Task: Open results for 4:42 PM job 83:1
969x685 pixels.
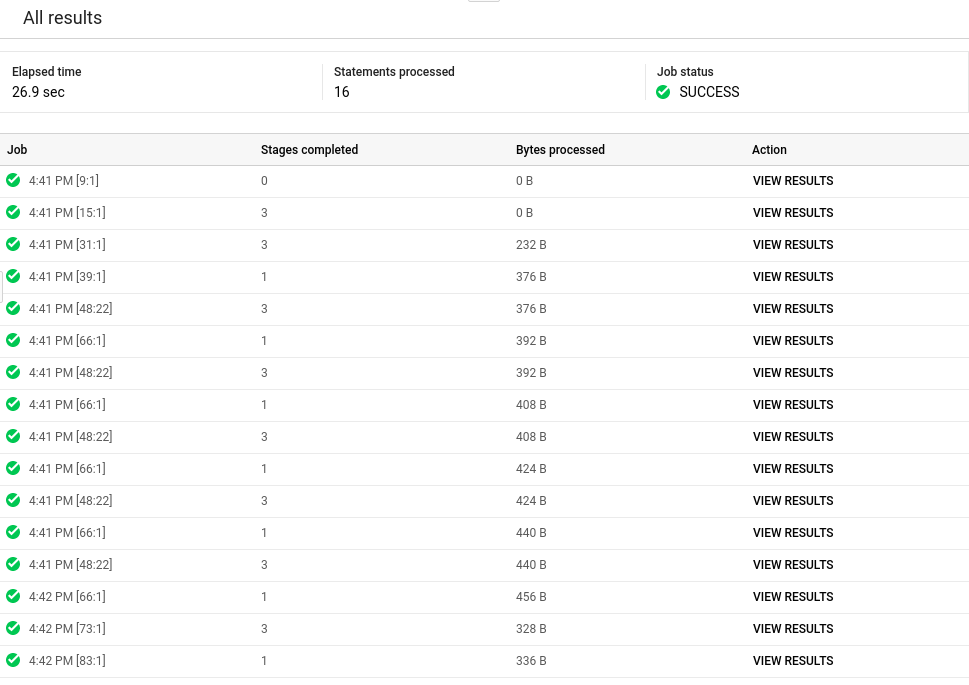Action: tap(793, 661)
